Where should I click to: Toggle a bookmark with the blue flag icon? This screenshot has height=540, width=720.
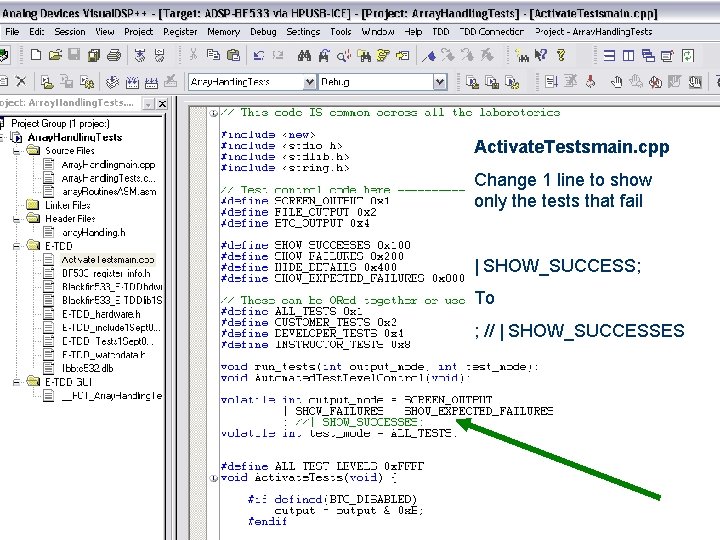(x=429, y=56)
